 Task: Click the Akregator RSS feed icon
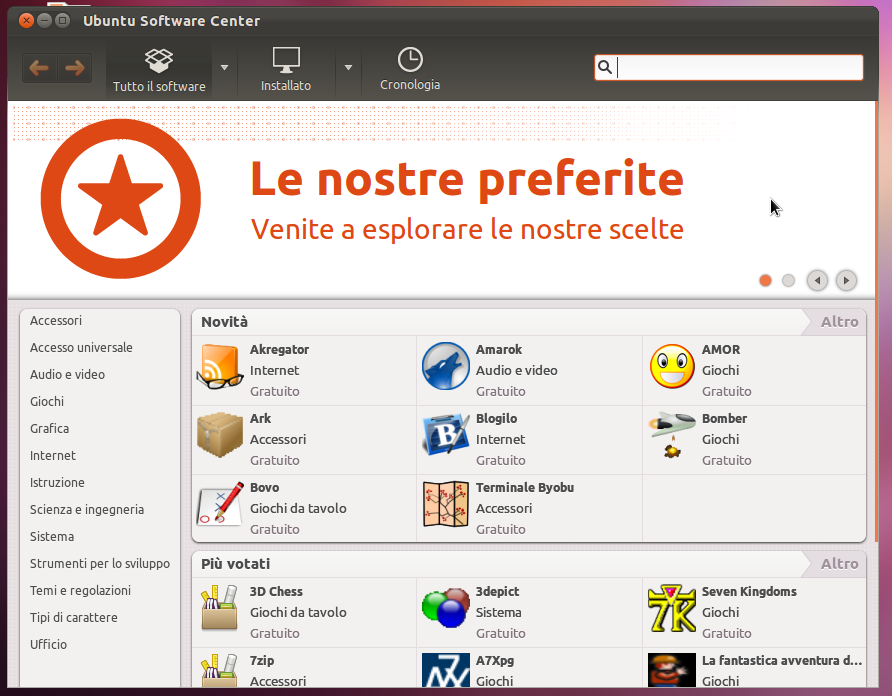pos(220,366)
